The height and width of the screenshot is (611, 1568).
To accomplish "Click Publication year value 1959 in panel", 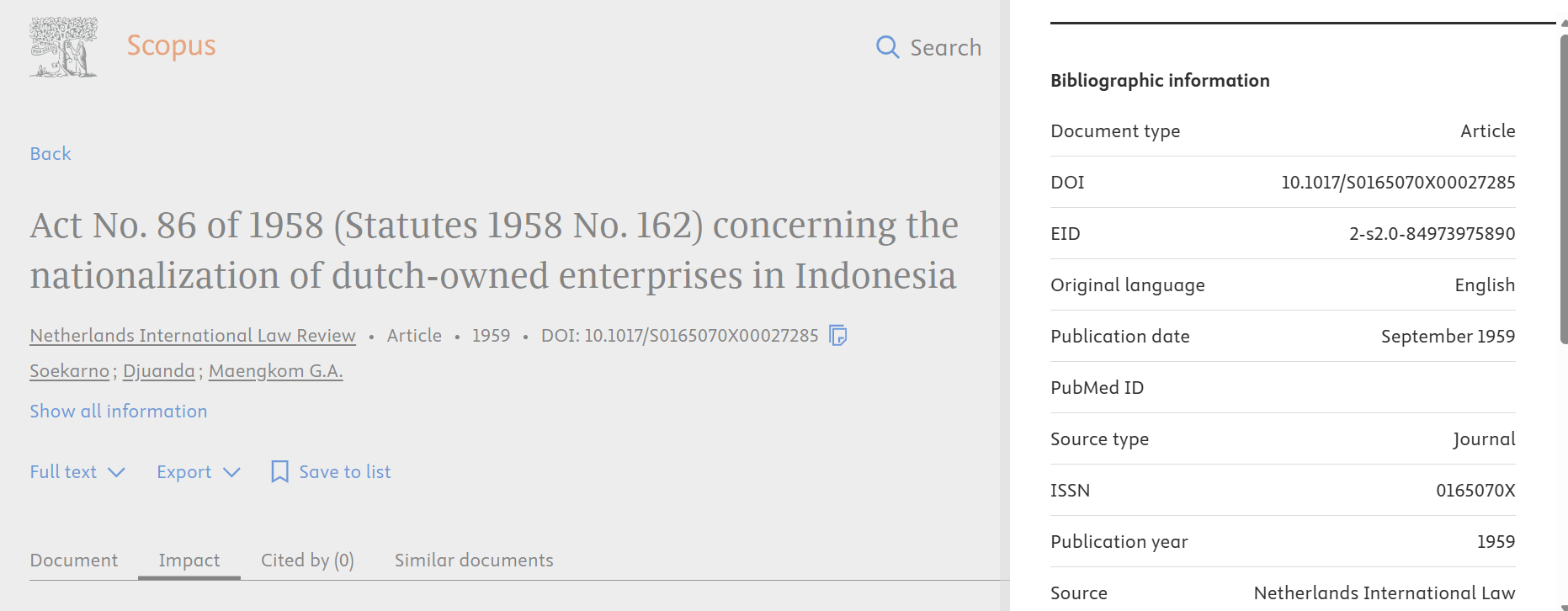I will (1496, 542).
